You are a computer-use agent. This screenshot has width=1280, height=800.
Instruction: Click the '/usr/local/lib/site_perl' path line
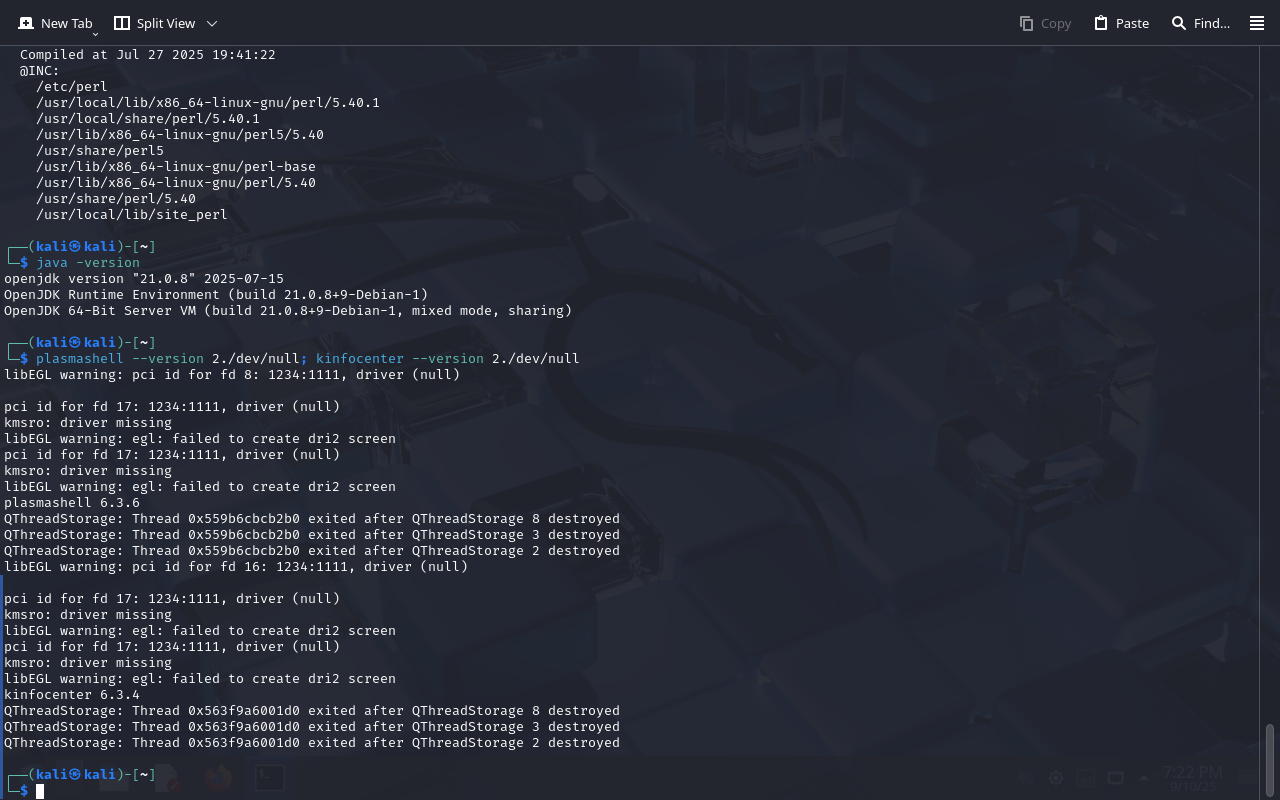pos(132,215)
